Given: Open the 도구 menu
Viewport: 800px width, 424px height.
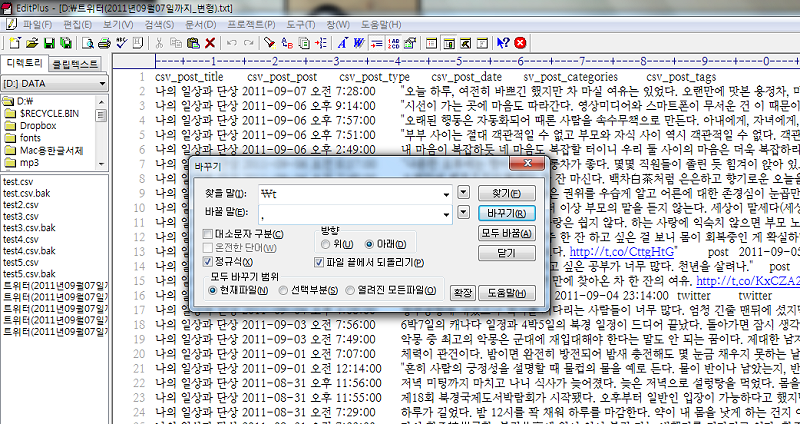Looking at the screenshot, I should [301, 24].
